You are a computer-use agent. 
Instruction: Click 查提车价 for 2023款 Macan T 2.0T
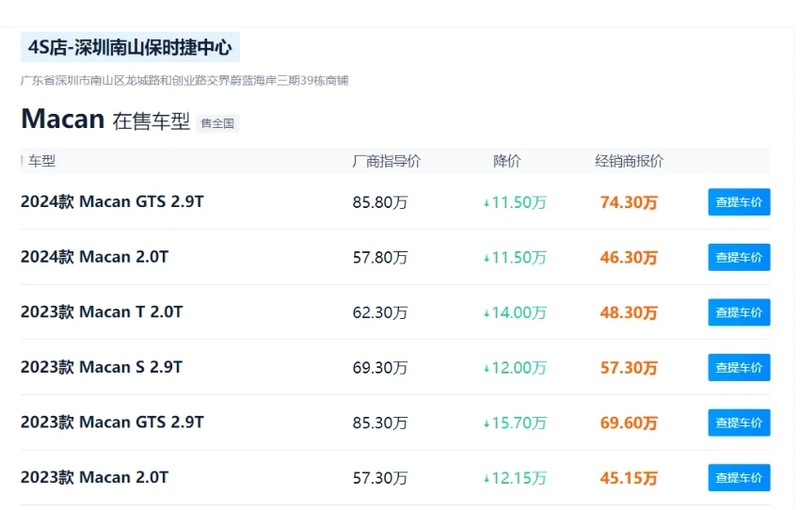[x=739, y=312]
